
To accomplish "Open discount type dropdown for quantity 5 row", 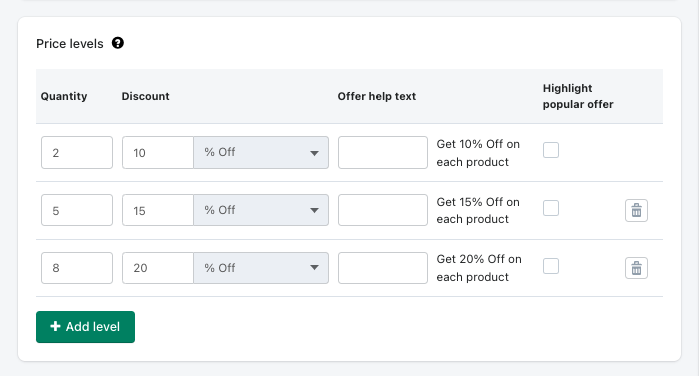I will tap(261, 210).
